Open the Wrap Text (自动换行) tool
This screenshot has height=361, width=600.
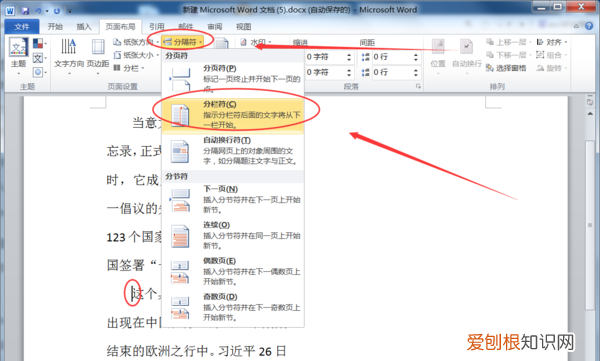466,56
